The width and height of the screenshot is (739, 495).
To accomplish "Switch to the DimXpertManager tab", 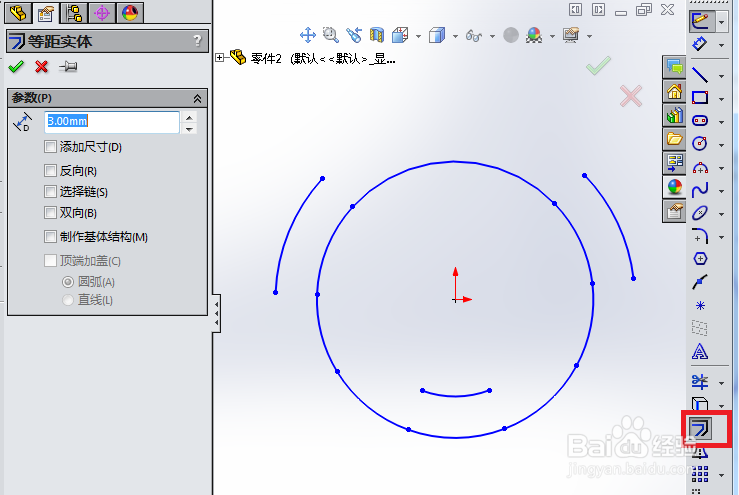I will point(102,13).
